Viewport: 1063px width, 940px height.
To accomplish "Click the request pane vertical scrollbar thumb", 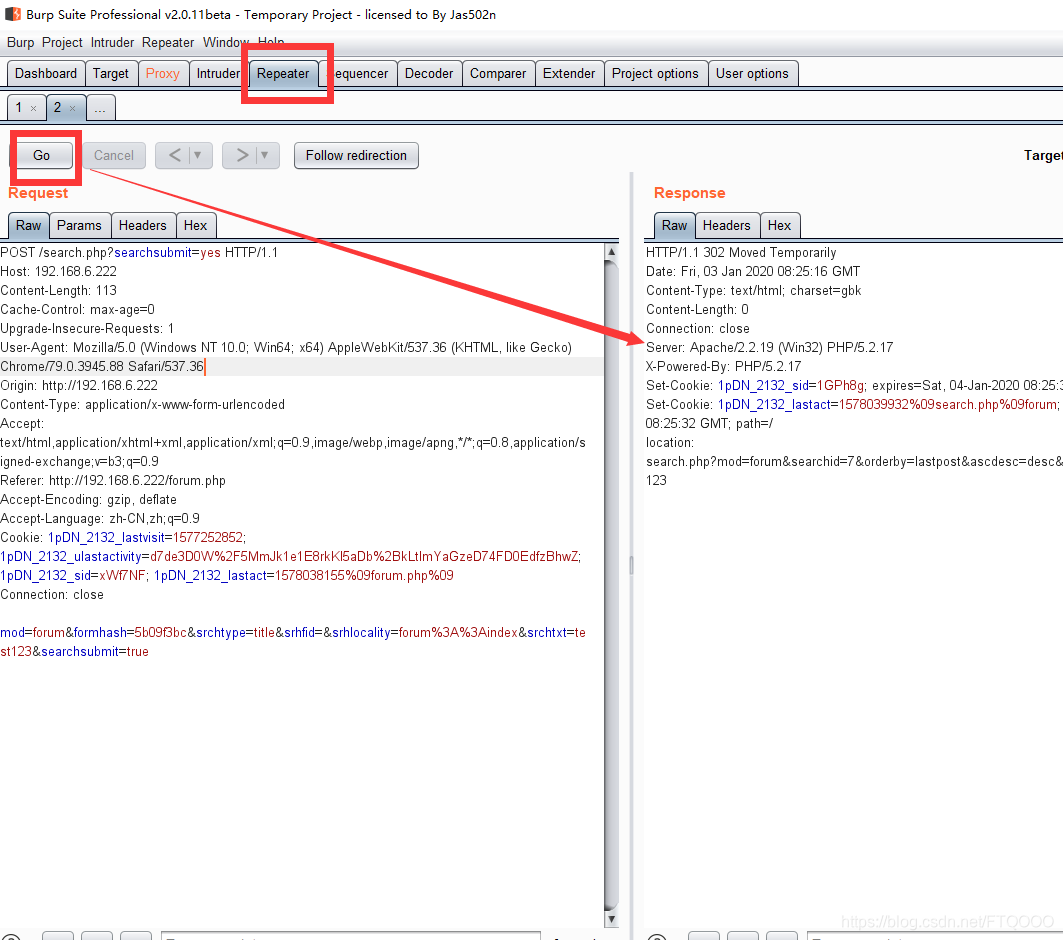I will click(611, 586).
